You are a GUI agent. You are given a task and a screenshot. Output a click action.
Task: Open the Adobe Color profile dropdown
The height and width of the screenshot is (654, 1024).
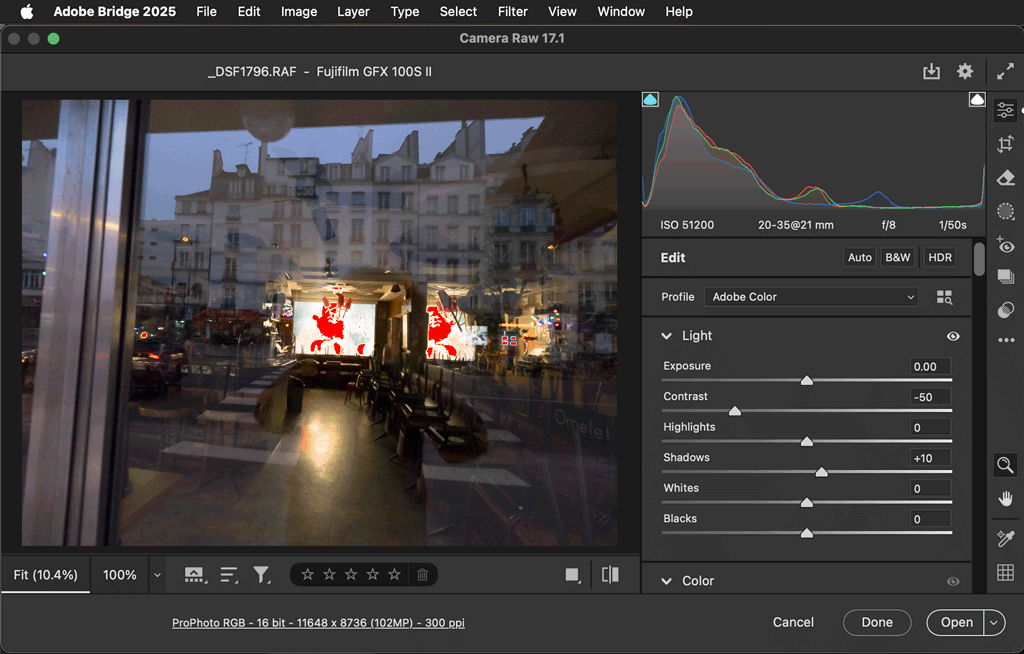[811, 297]
